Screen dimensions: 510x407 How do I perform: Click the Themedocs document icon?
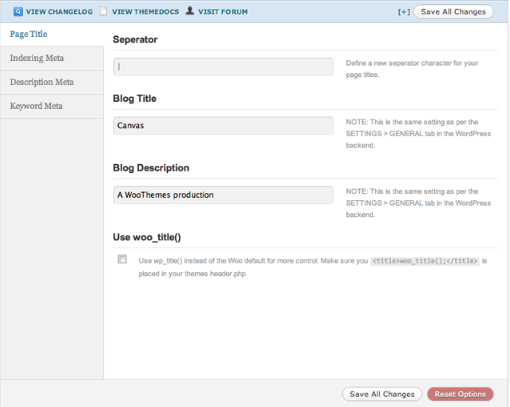coord(104,11)
